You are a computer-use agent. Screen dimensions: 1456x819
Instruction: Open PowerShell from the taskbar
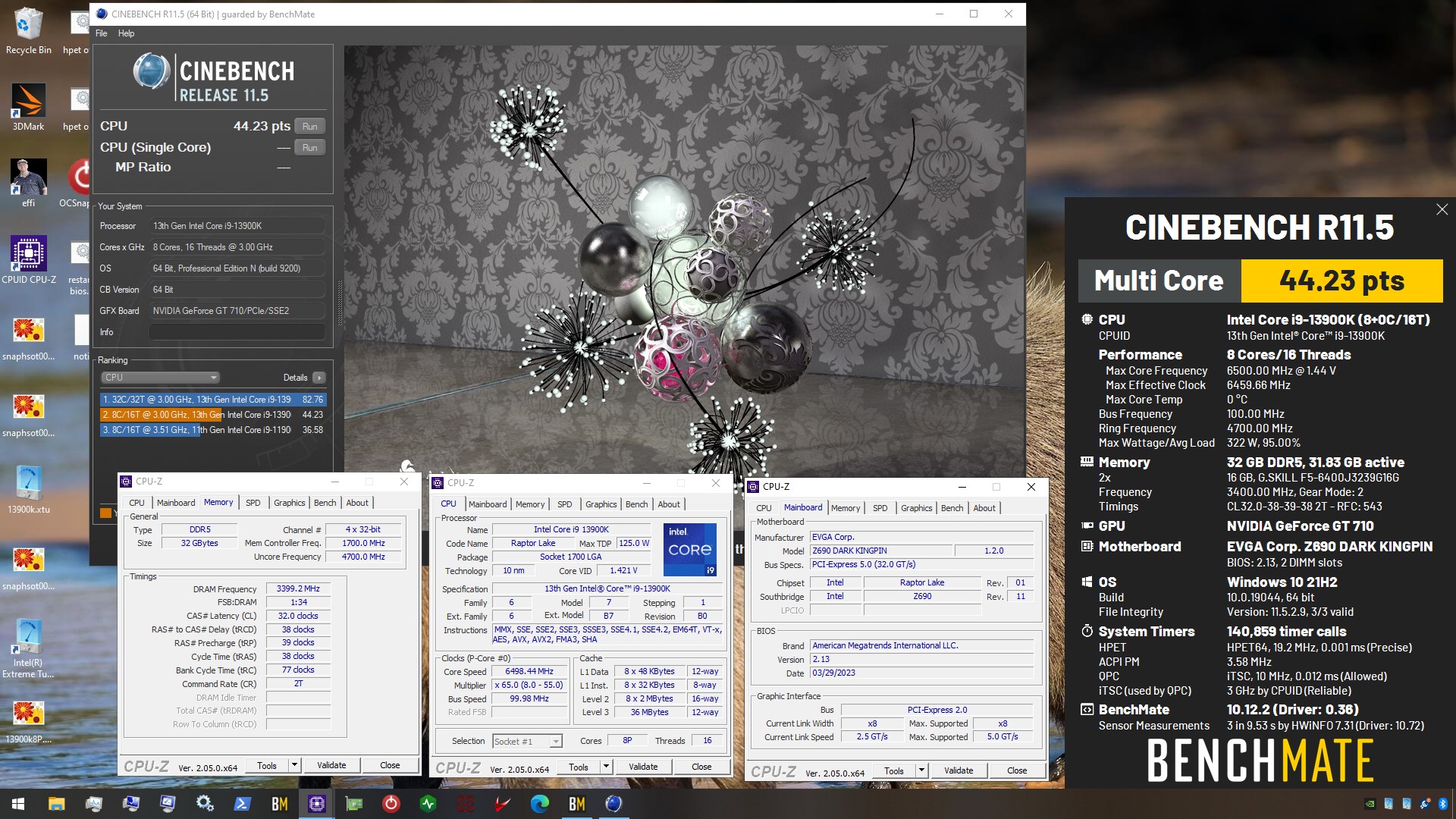coord(242,804)
